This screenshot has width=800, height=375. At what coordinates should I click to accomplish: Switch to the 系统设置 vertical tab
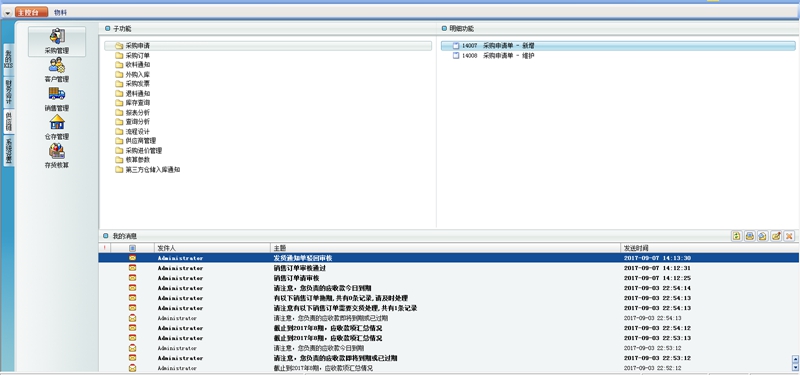point(8,151)
